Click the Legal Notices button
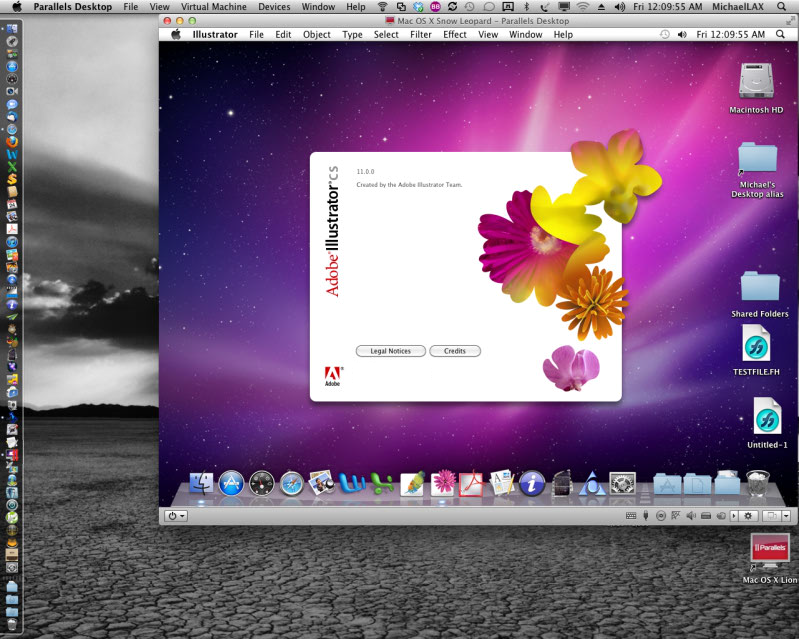Viewport: 799px width, 639px height. (390, 351)
